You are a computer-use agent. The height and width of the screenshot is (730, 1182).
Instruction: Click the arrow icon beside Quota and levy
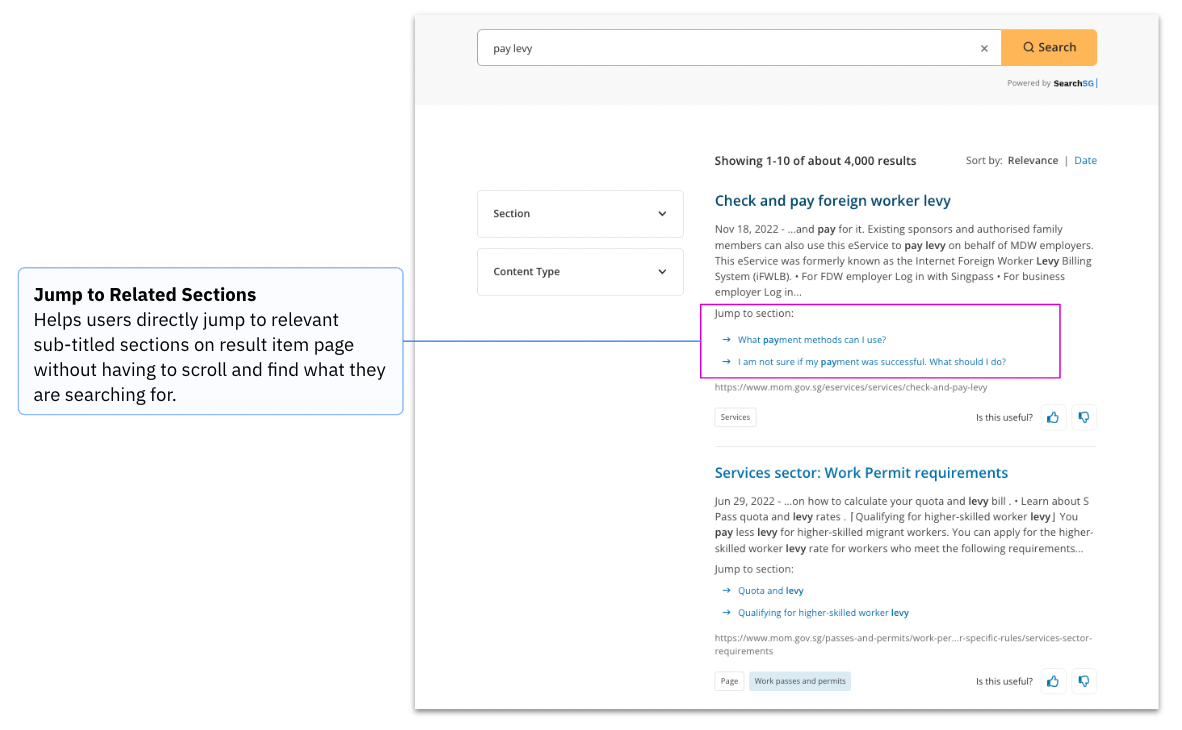click(726, 590)
